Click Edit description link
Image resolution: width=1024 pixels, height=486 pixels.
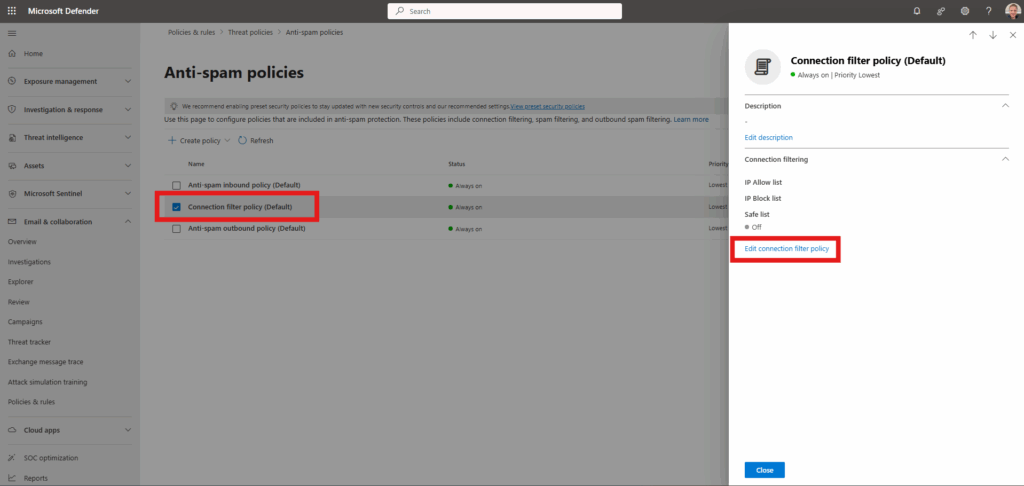pyautogui.click(x=769, y=138)
